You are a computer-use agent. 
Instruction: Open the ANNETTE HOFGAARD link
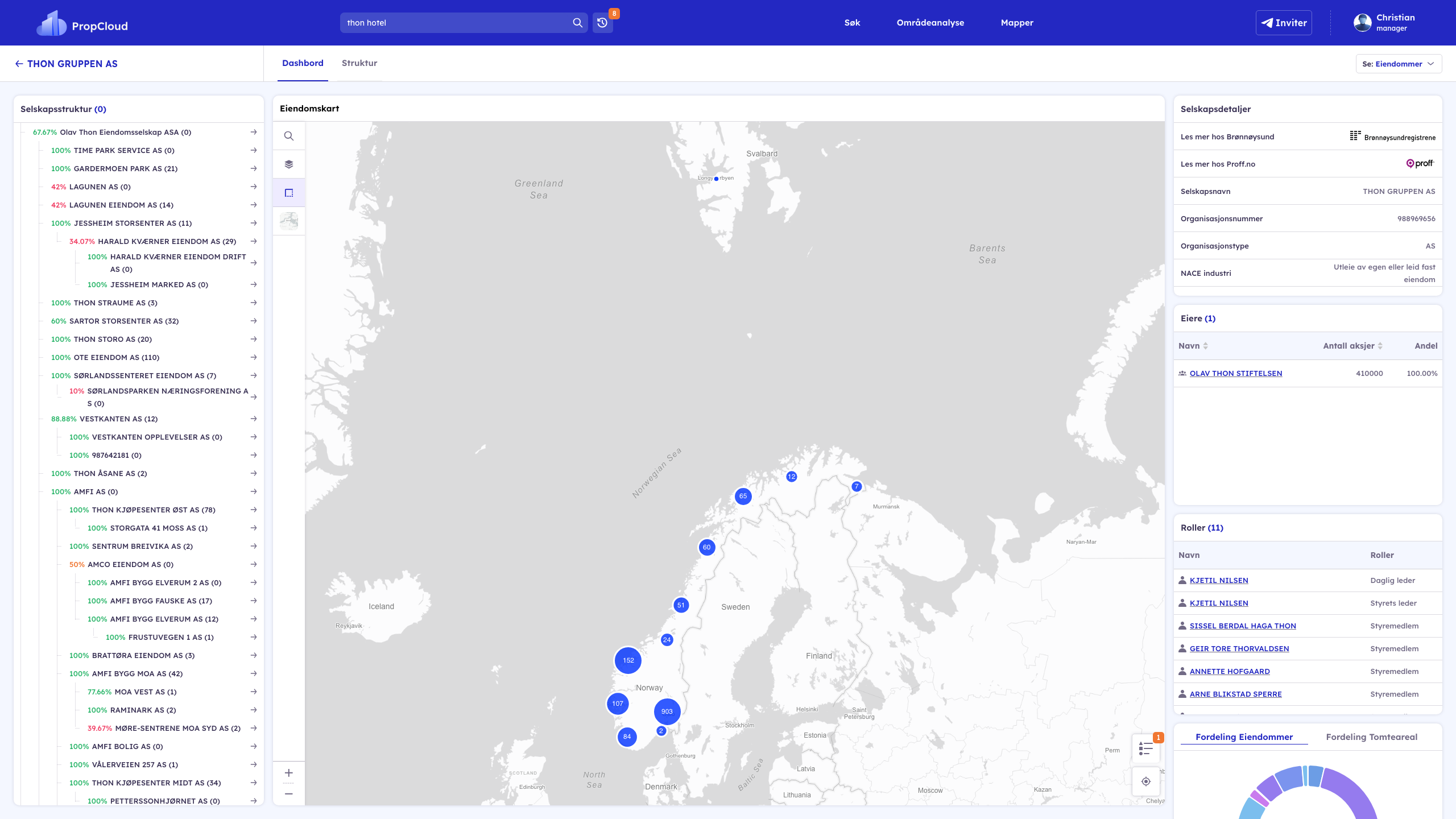(x=1230, y=671)
